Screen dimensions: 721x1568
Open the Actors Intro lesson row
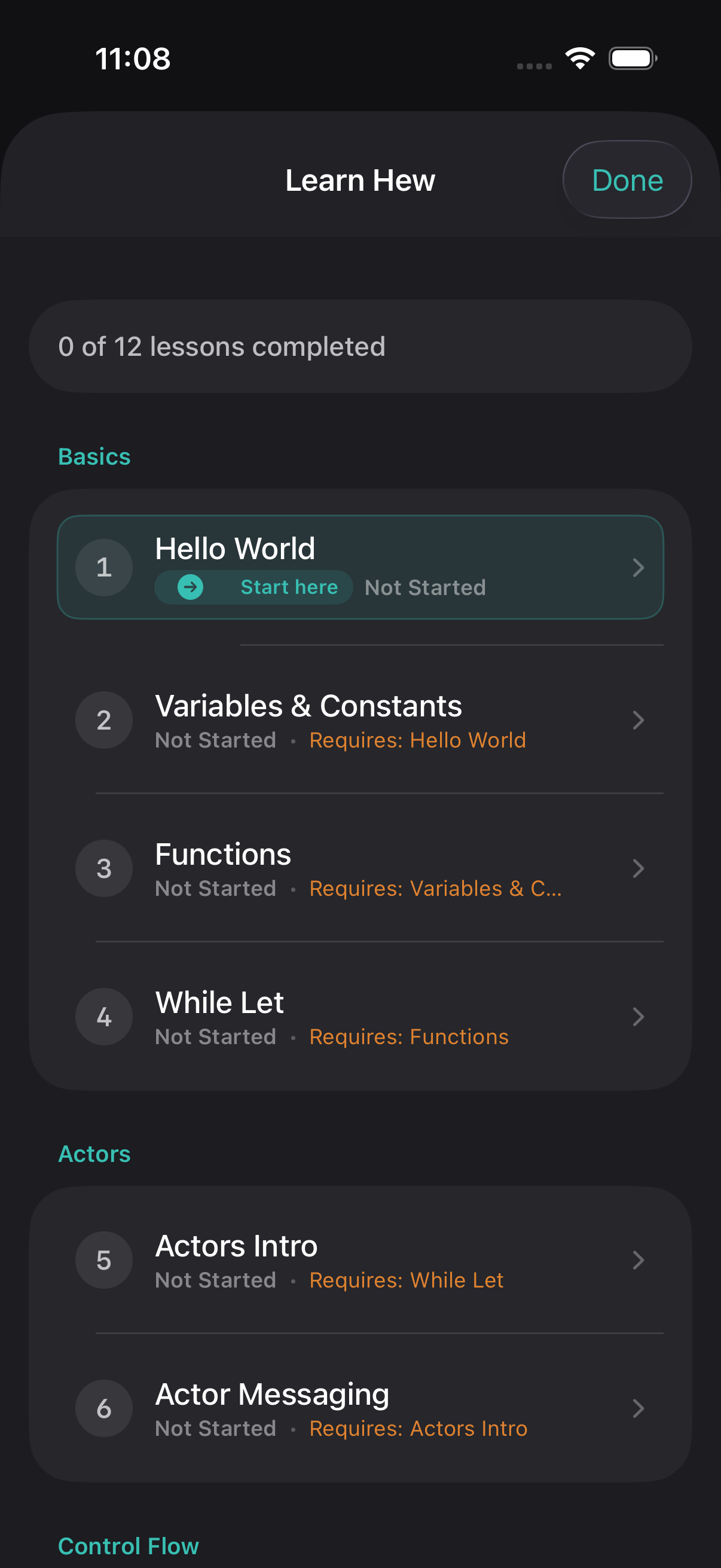(x=360, y=1260)
